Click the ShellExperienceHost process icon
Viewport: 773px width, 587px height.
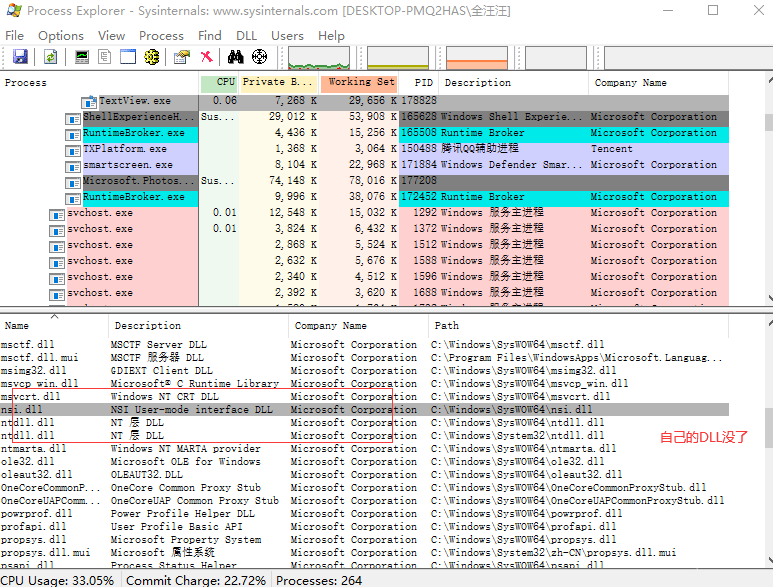tap(72, 119)
